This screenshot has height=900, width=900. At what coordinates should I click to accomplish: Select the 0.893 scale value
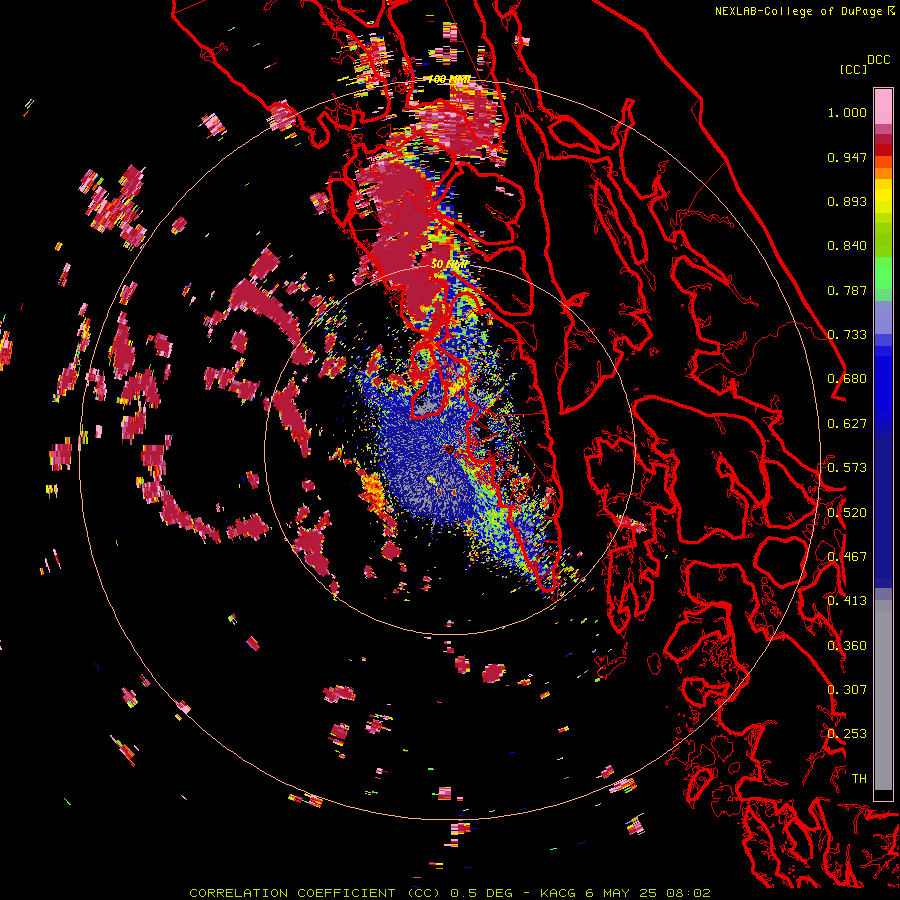(x=847, y=201)
